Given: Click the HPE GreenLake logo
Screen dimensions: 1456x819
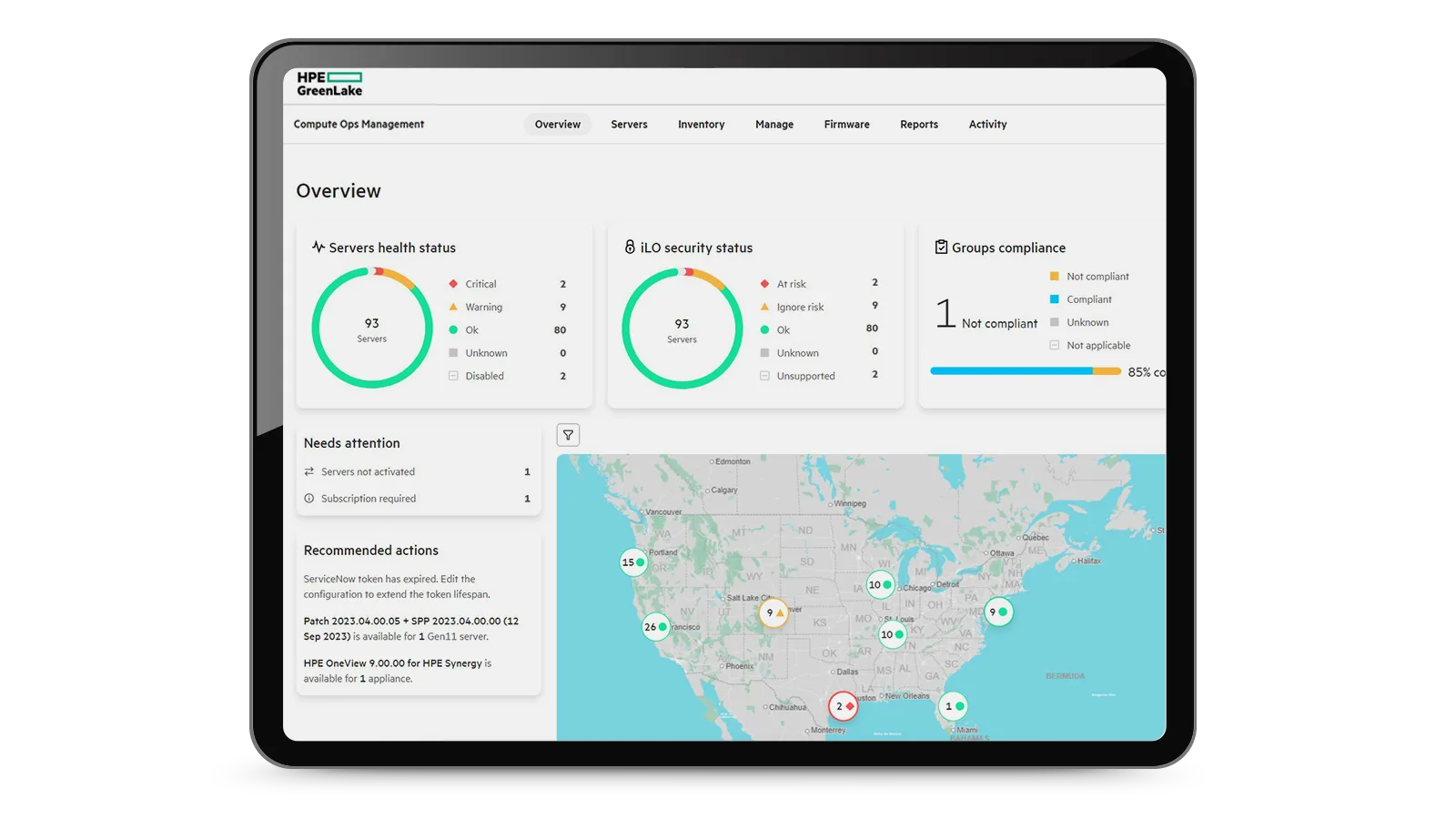Looking at the screenshot, I should point(329,84).
